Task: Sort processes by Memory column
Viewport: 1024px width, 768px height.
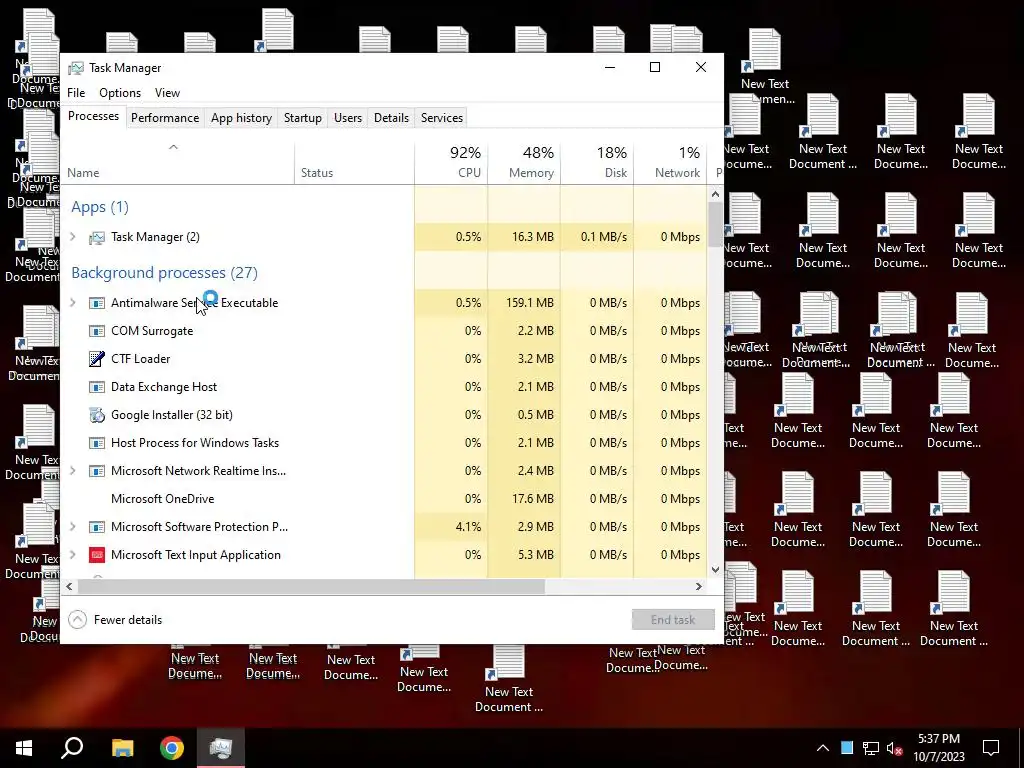Action: coord(524,162)
